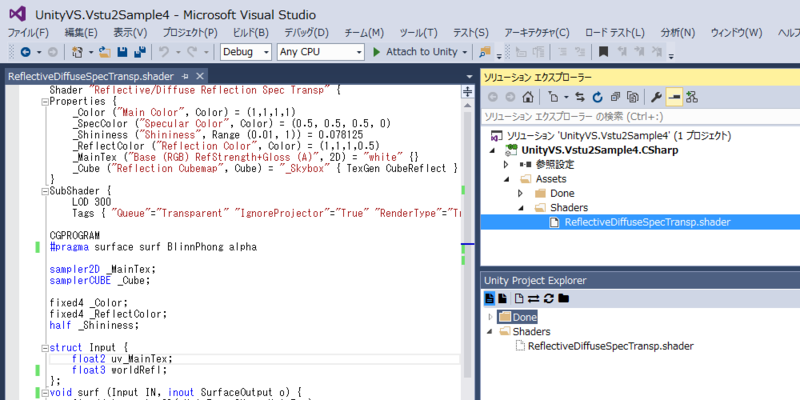Open the ツール(T) menu
The height and width of the screenshot is (400, 800).
coord(418,33)
